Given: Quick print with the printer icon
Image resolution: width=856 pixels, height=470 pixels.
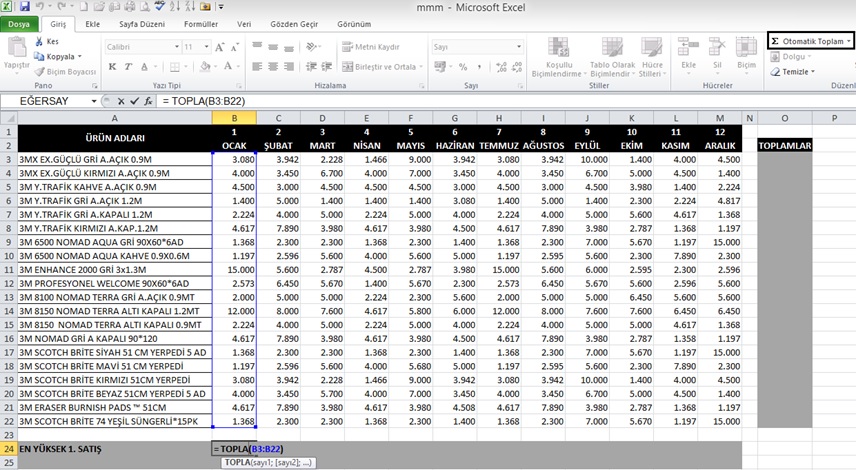Looking at the screenshot, I should pos(129,7).
